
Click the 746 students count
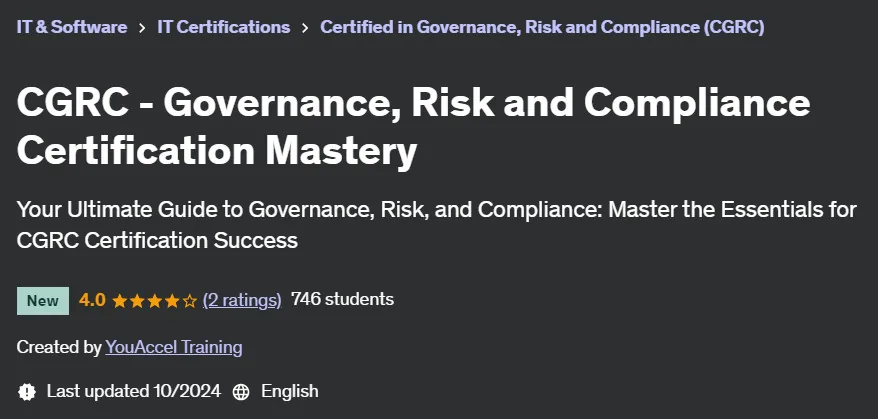click(343, 299)
